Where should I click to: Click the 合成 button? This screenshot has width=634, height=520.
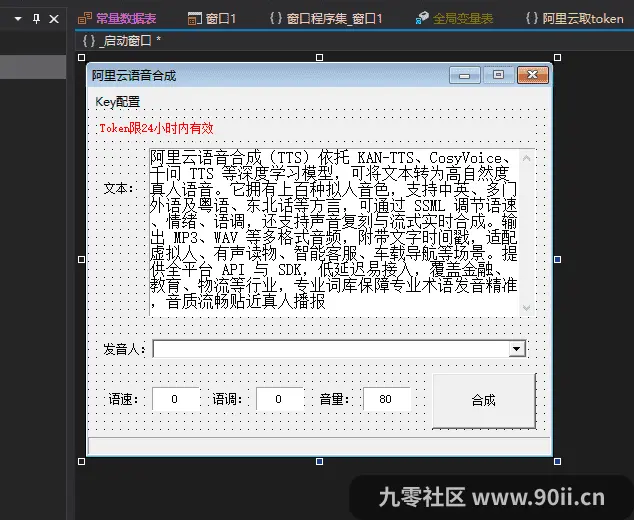(x=484, y=401)
